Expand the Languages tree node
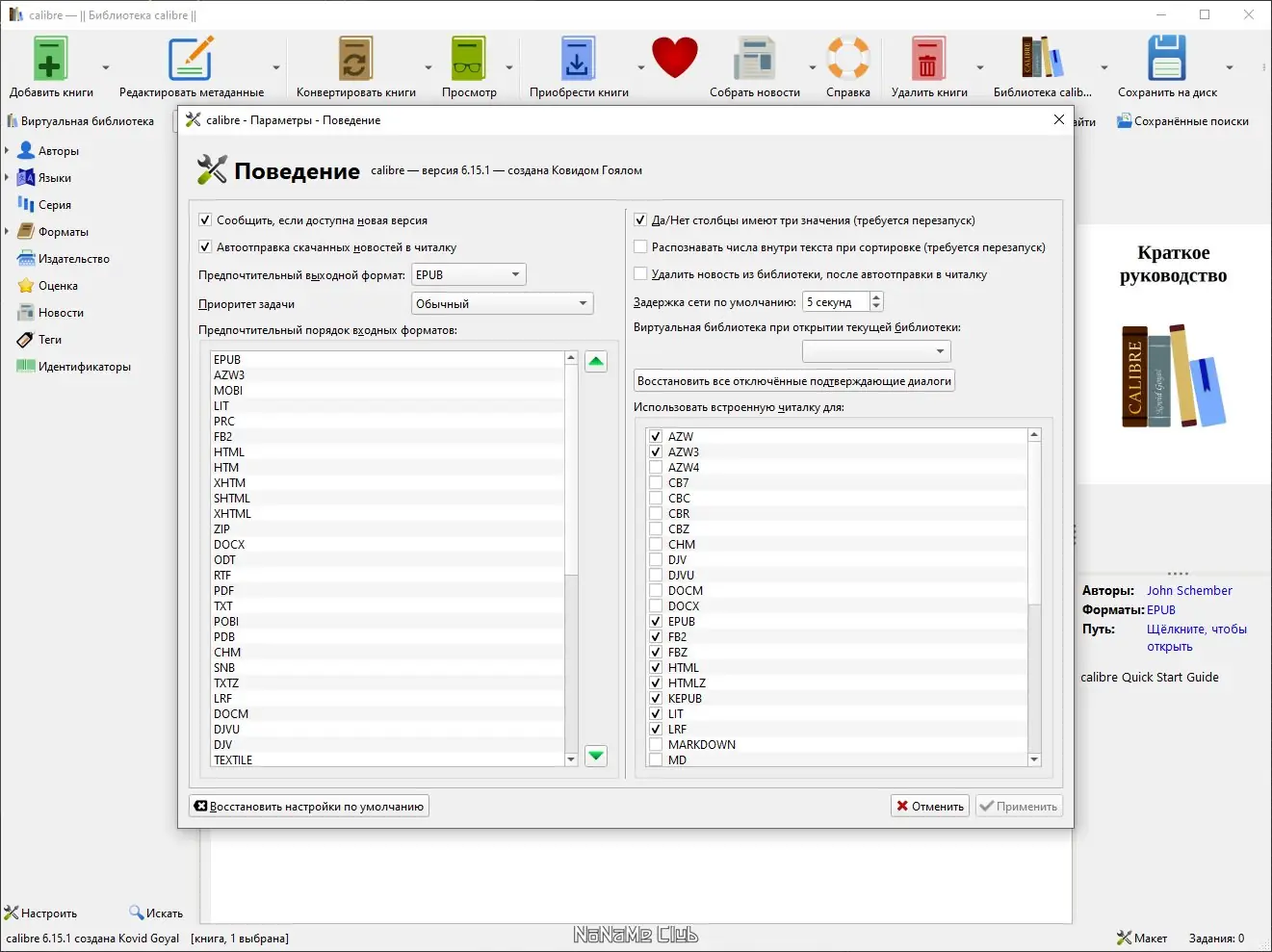Image resolution: width=1272 pixels, height=952 pixels. point(7,178)
